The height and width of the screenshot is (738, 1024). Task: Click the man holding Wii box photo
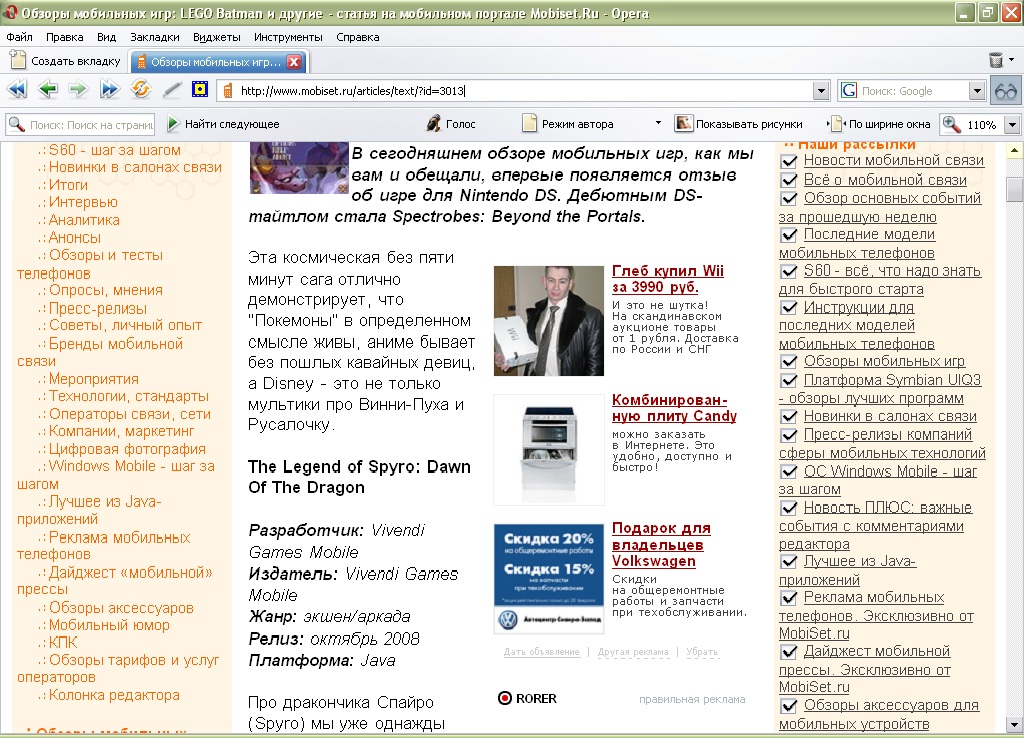[x=549, y=321]
